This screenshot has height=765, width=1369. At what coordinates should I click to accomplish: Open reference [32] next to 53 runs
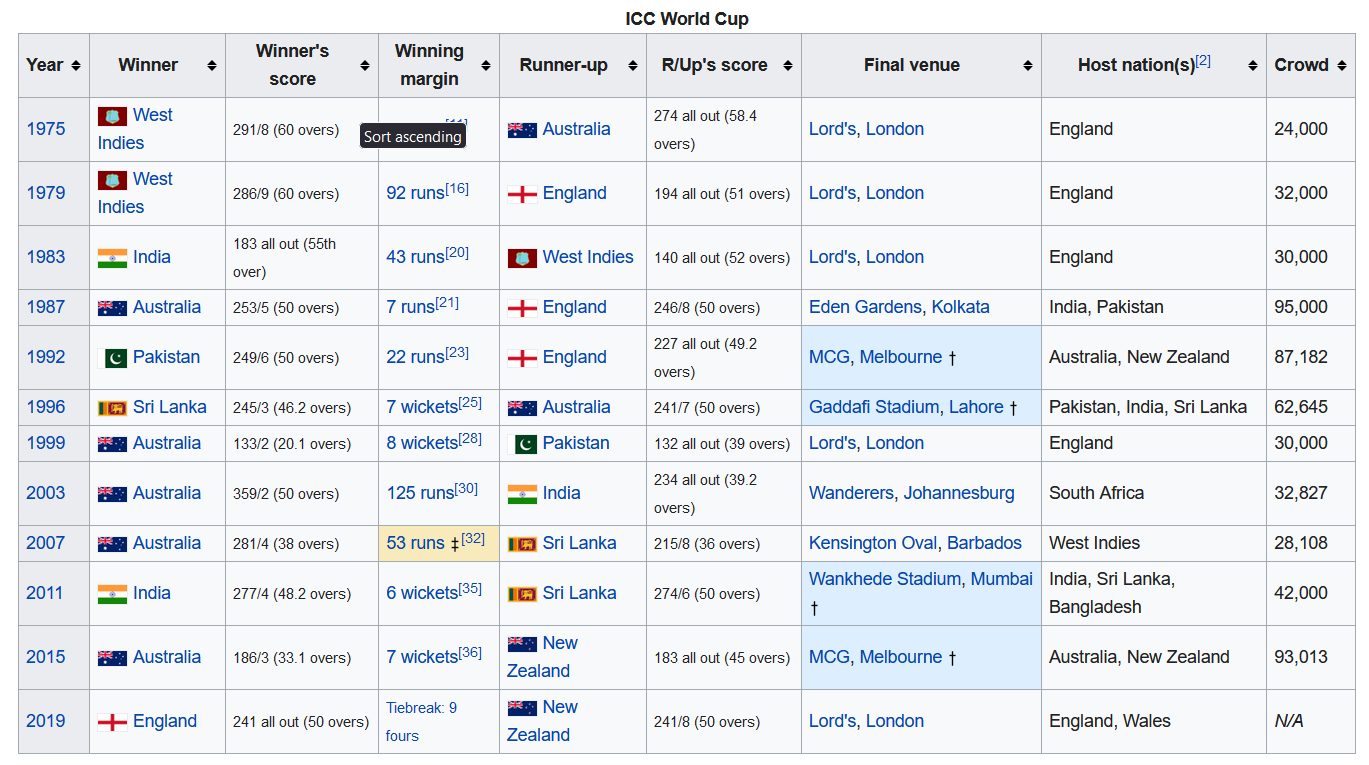pos(473,538)
